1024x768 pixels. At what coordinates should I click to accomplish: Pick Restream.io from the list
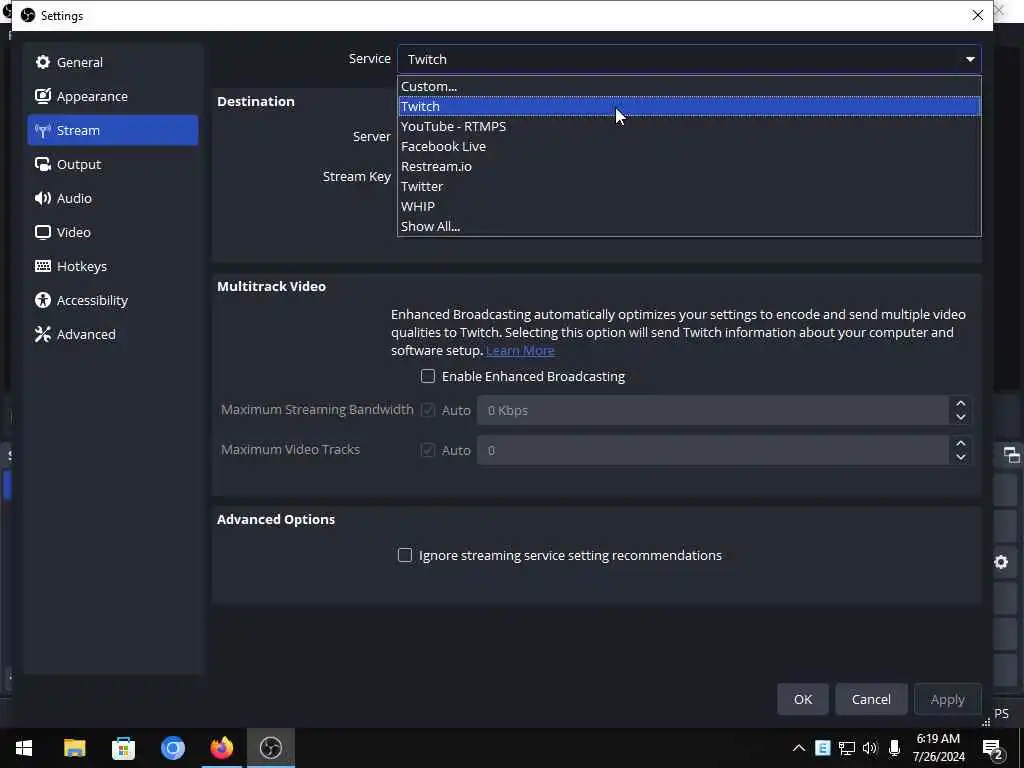pos(689,167)
